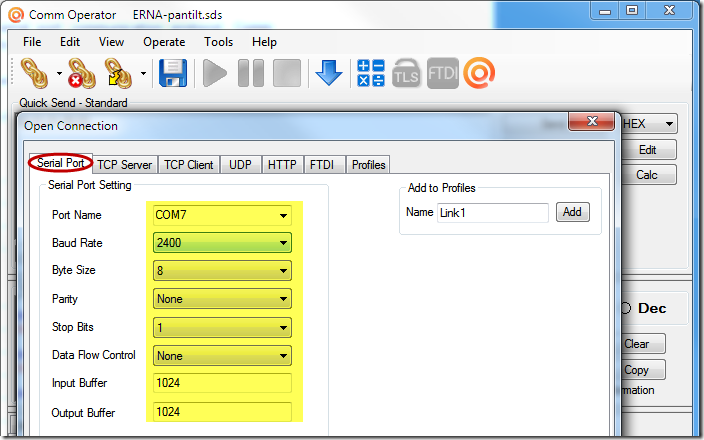Expand the Data Flow Control dropdown
704x440 pixels.
(222, 356)
